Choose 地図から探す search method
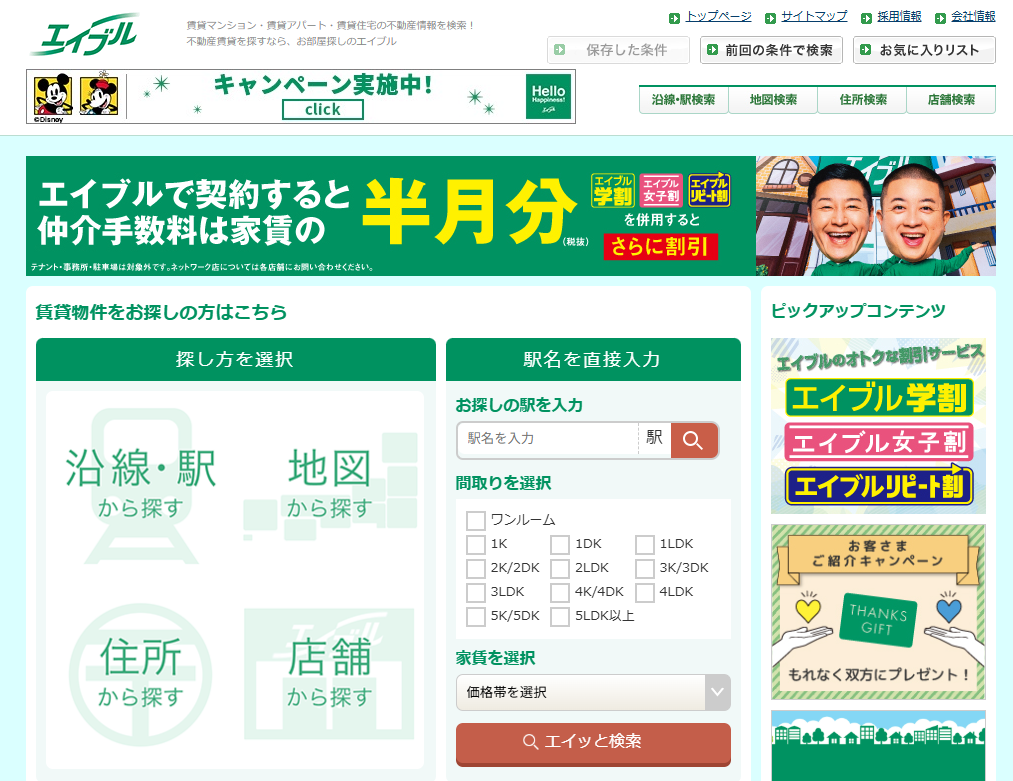This screenshot has width=1013, height=781. (329, 484)
